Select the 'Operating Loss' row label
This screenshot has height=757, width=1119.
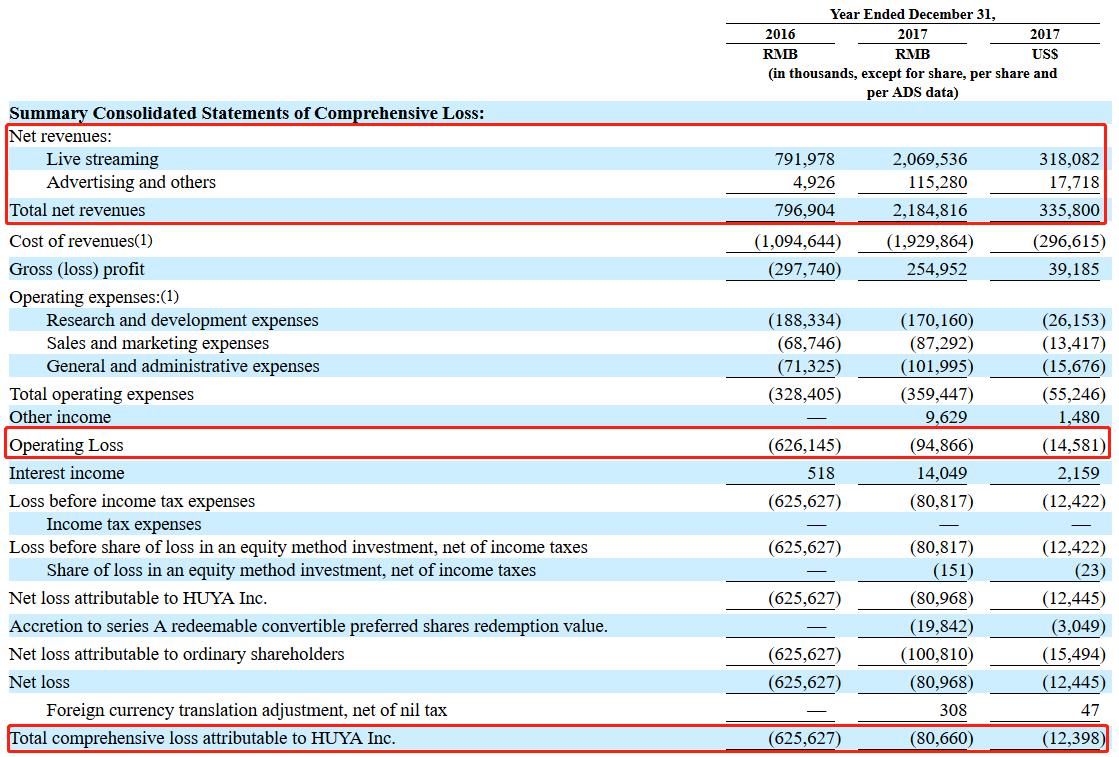(66, 445)
